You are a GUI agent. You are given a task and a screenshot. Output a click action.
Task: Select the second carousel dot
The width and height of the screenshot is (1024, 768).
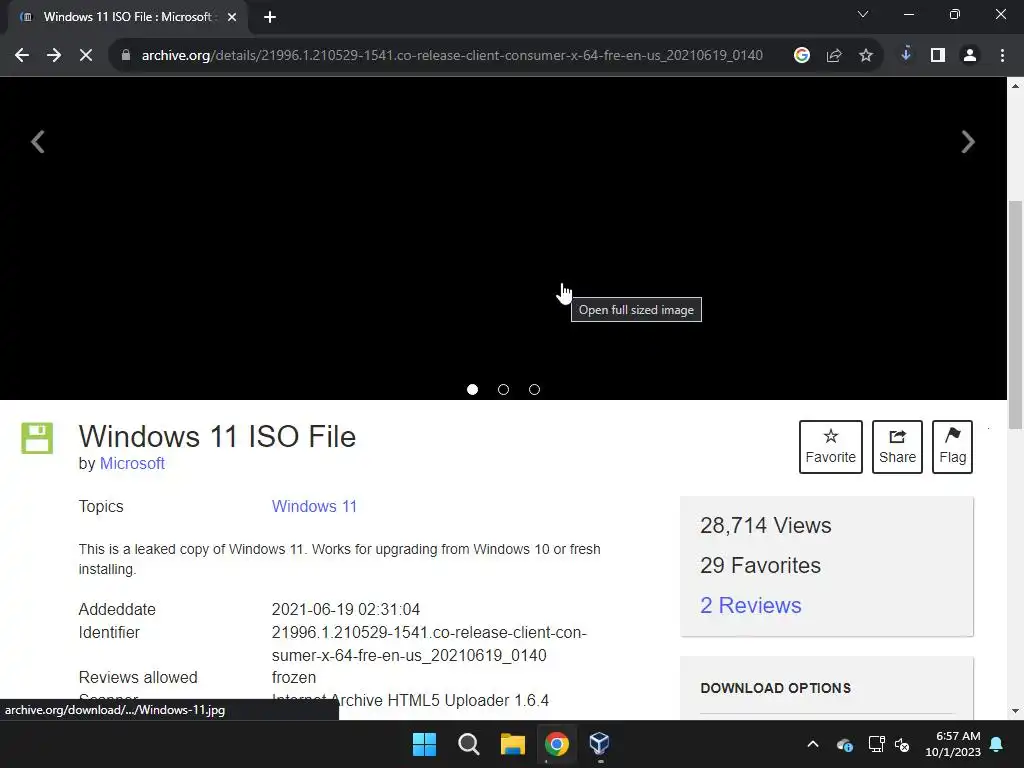(504, 390)
